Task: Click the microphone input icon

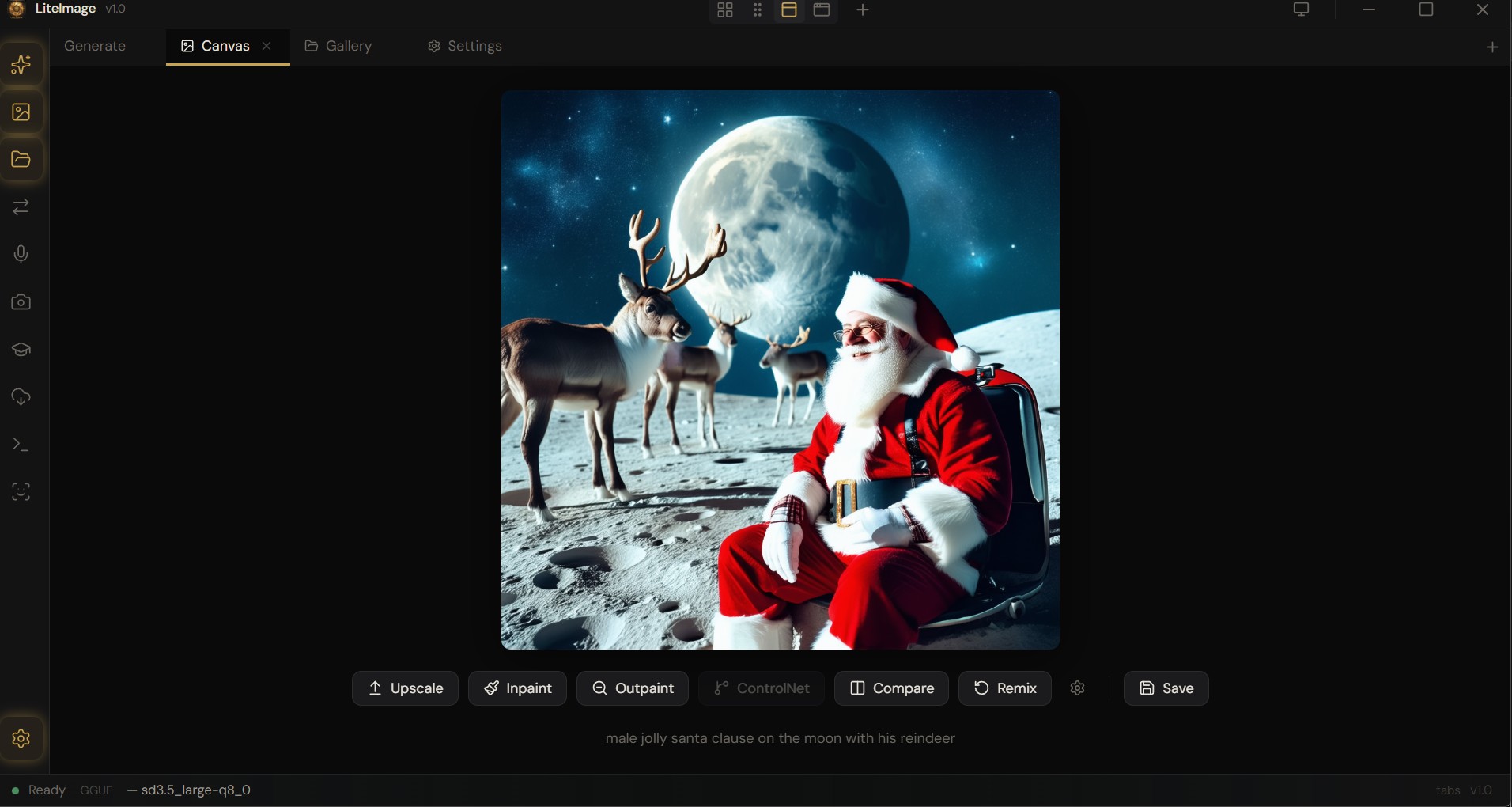Action: (x=21, y=254)
